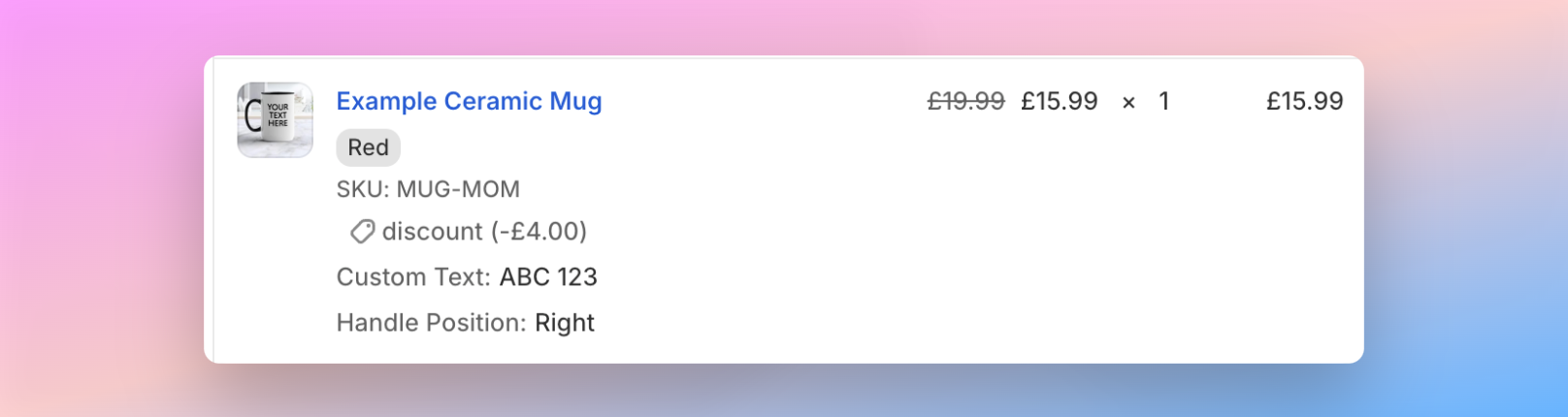Open the mug product thumbnail image
Screen dimensions: 1568x417
(x=275, y=119)
